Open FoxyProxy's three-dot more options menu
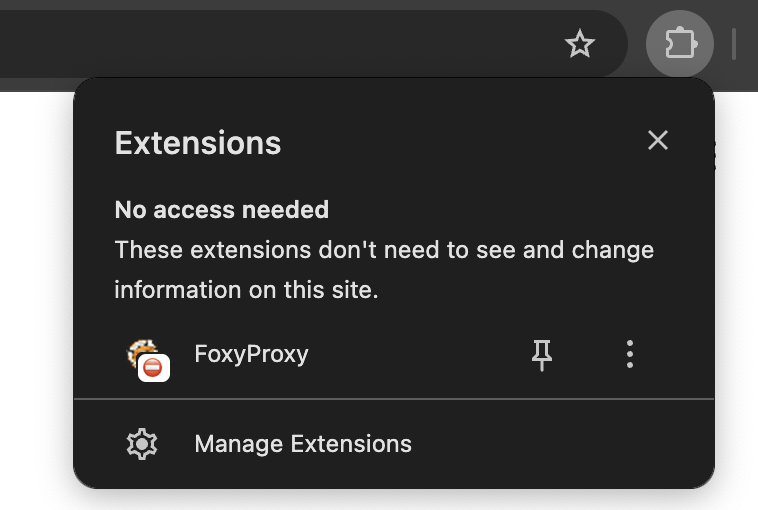Image resolution: width=758 pixels, height=510 pixels. pyautogui.click(x=629, y=354)
